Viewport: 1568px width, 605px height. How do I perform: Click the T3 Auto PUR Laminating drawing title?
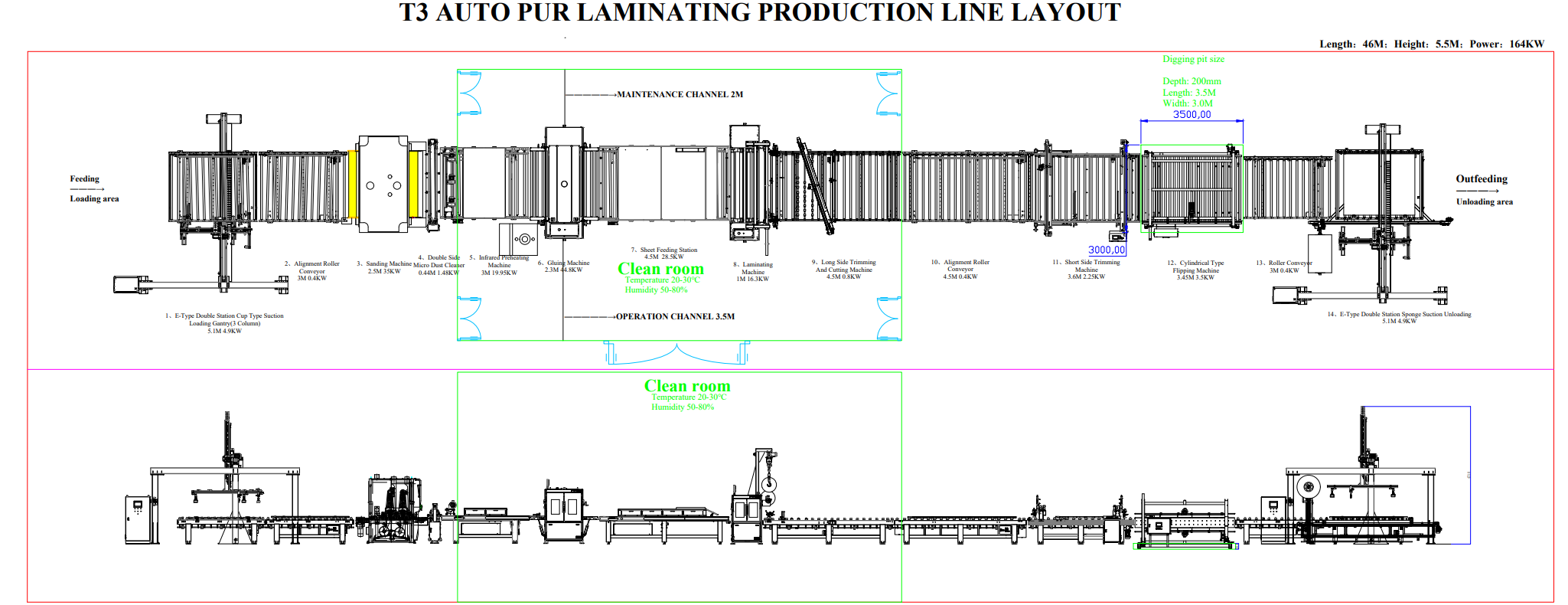pos(760,13)
